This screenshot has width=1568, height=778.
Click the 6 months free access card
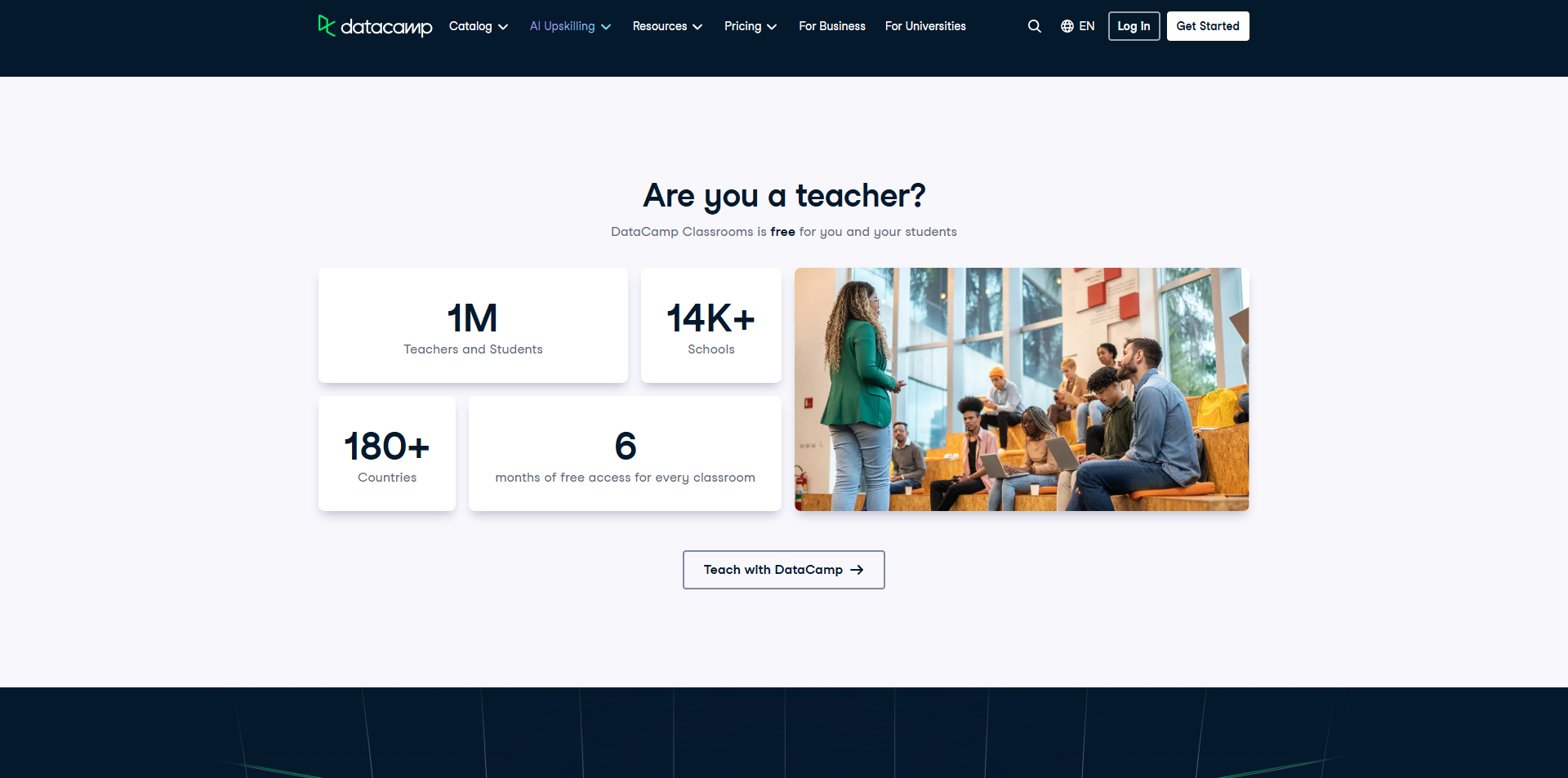(x=625, y=454)
